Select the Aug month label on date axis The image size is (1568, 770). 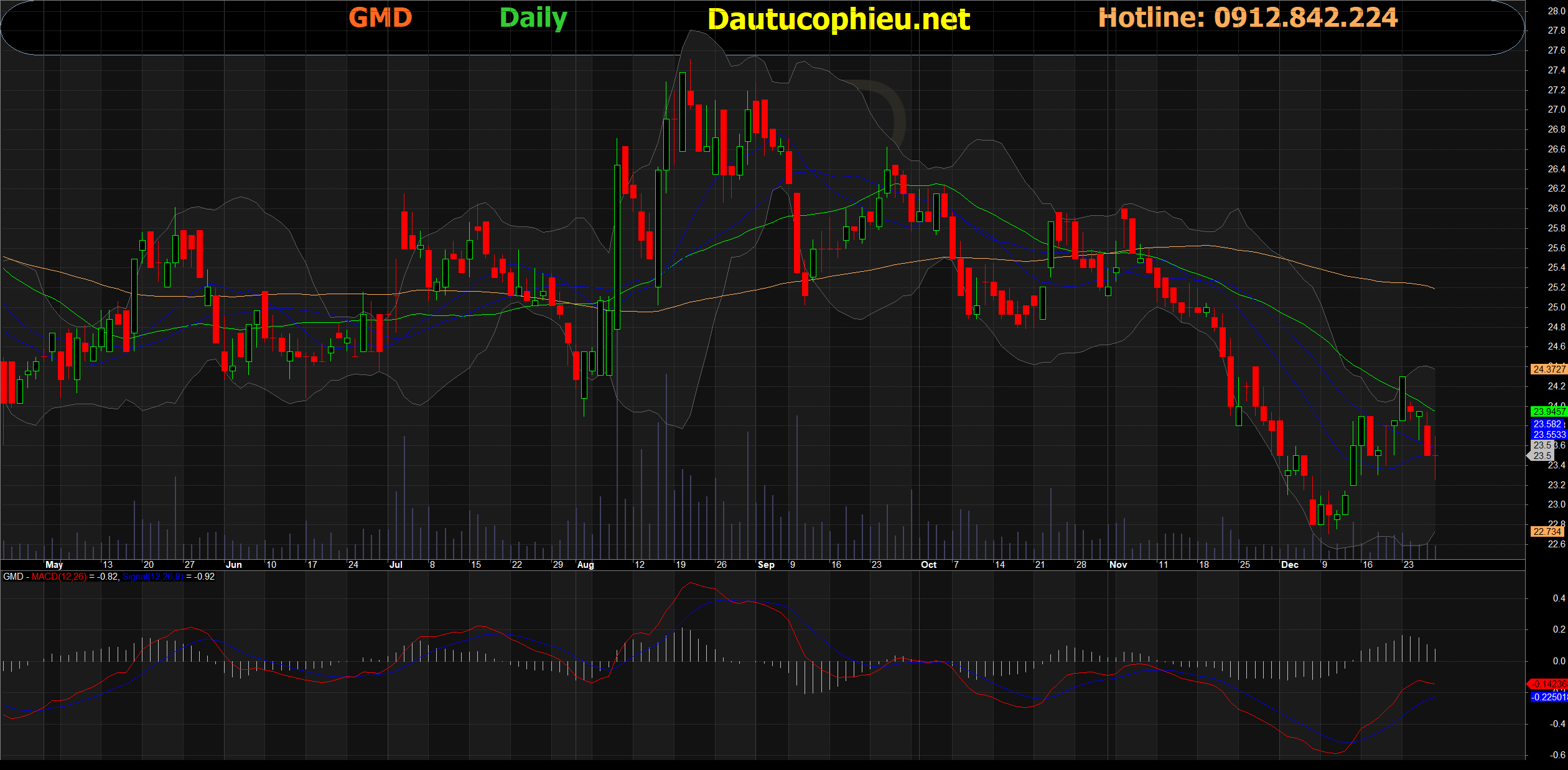[586, 565]
